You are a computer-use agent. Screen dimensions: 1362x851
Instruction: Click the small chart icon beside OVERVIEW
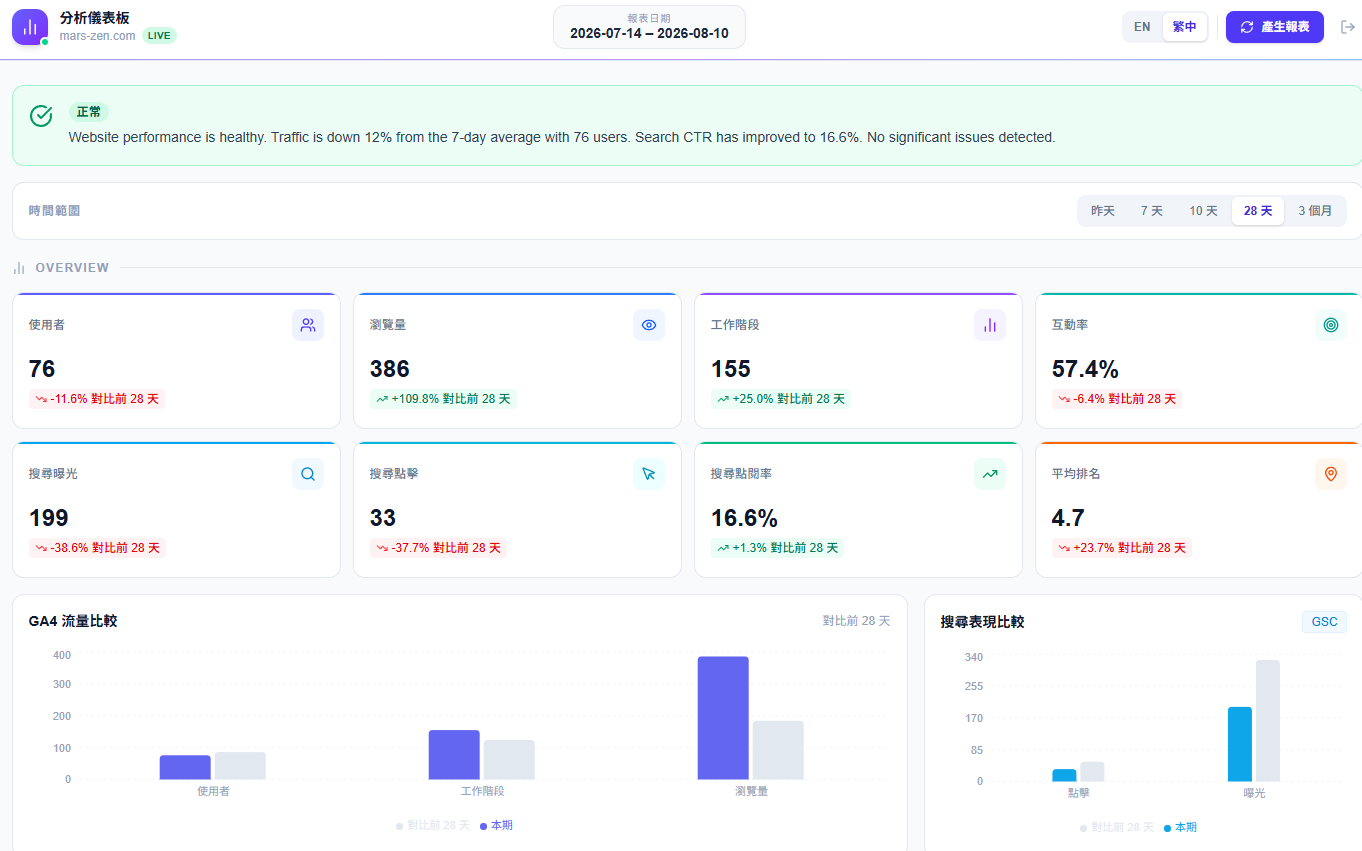tap(19, 268)
